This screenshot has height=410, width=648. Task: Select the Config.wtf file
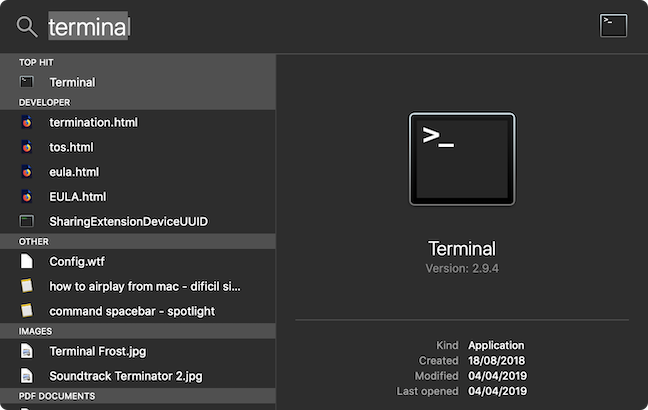click(x=138, y=262)
